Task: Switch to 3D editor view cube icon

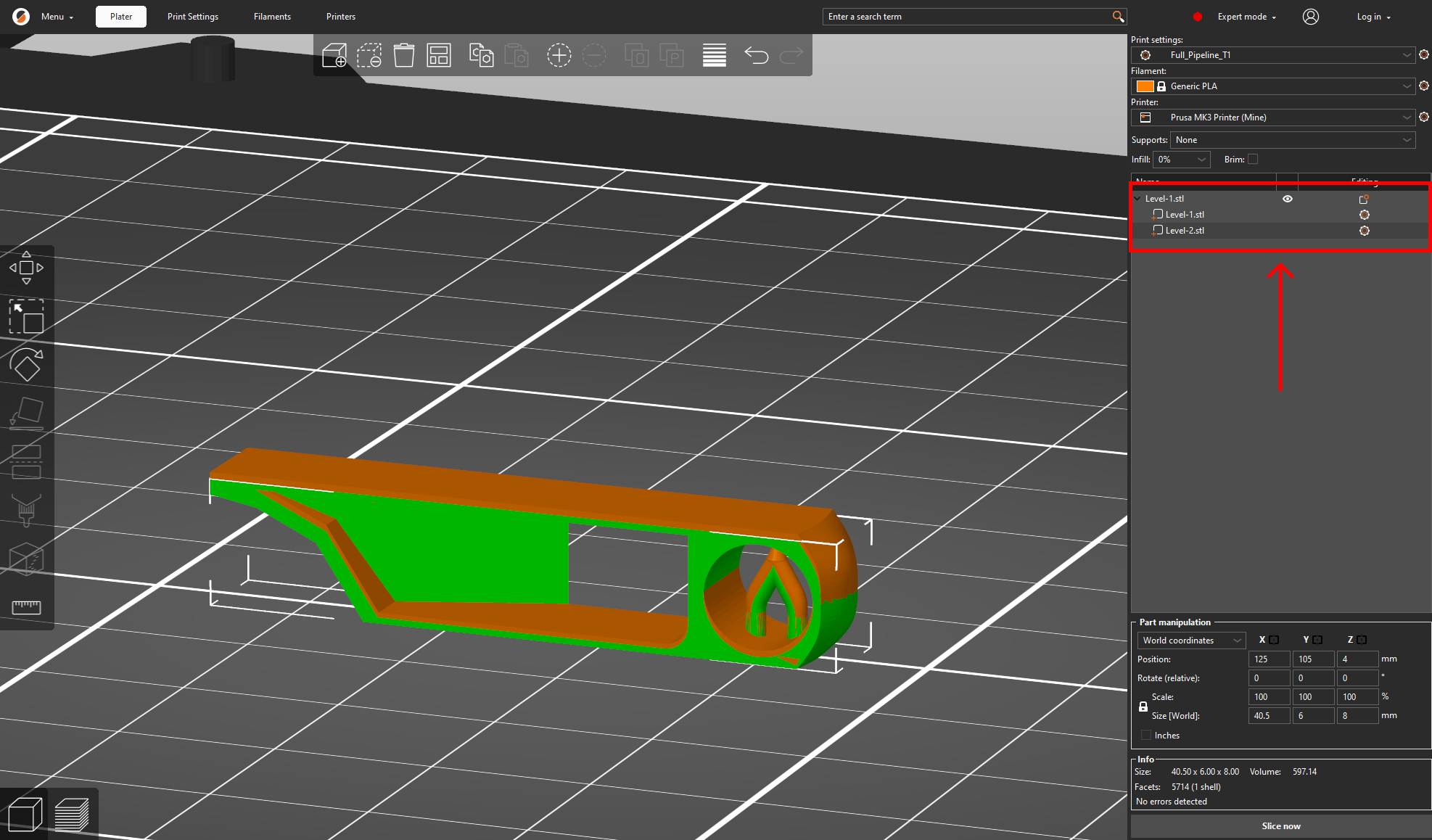Action: point(25,814)
